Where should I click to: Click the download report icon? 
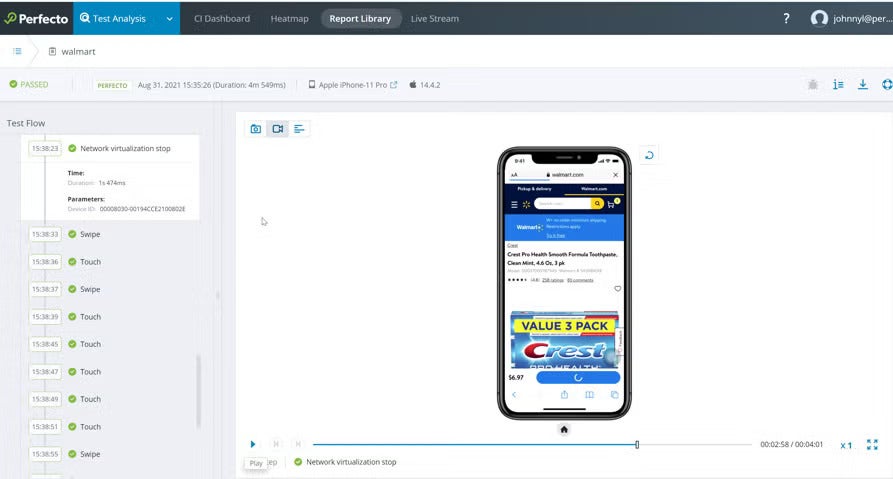click(x=863, y=85)
